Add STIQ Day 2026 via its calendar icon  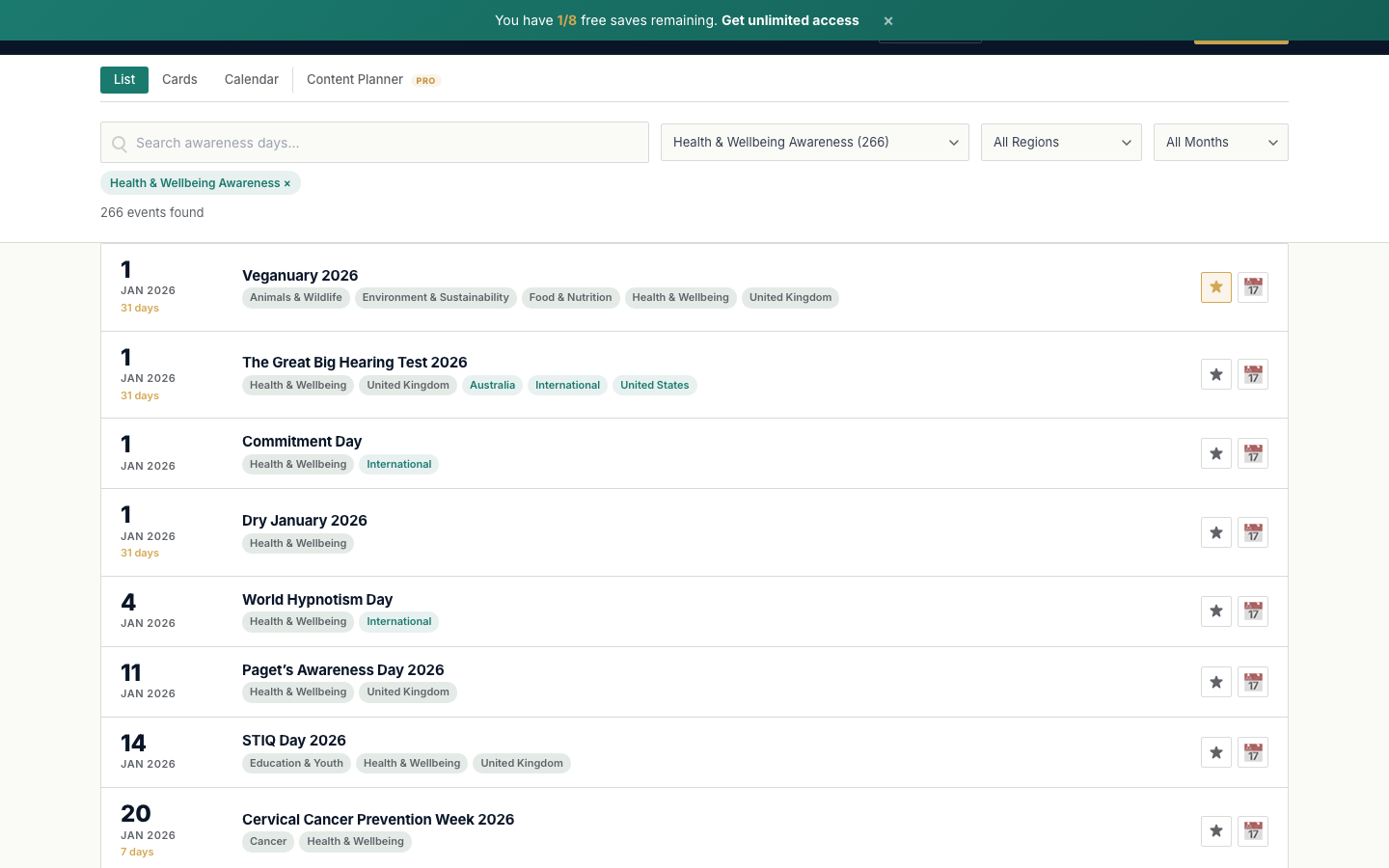pyautogui.click(x=1253, y=752)
